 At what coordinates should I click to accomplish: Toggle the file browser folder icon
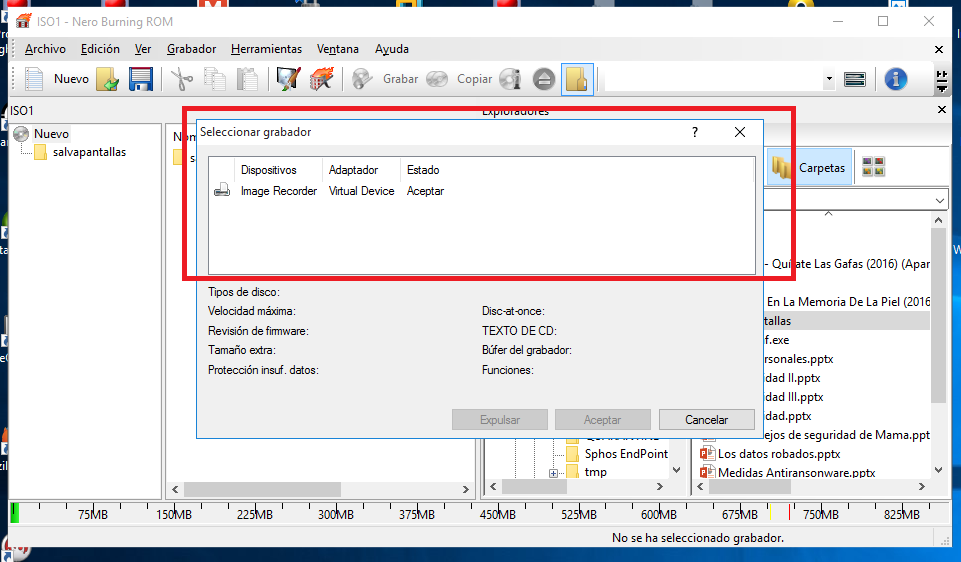pos(577,79)
